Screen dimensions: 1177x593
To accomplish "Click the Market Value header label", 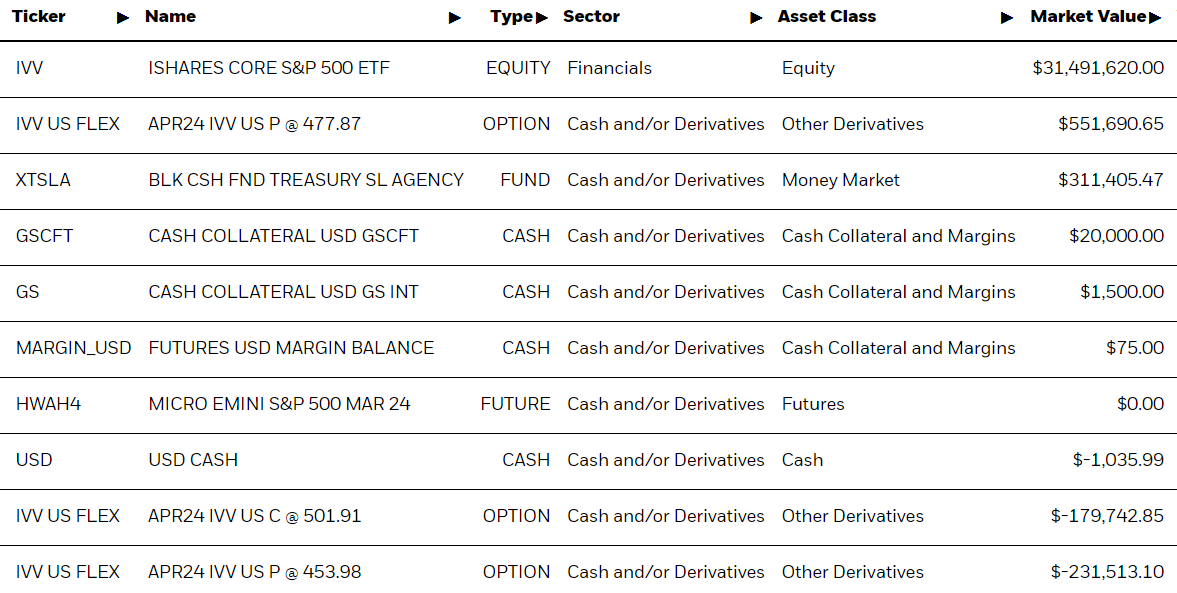I will click(1088, 17).
